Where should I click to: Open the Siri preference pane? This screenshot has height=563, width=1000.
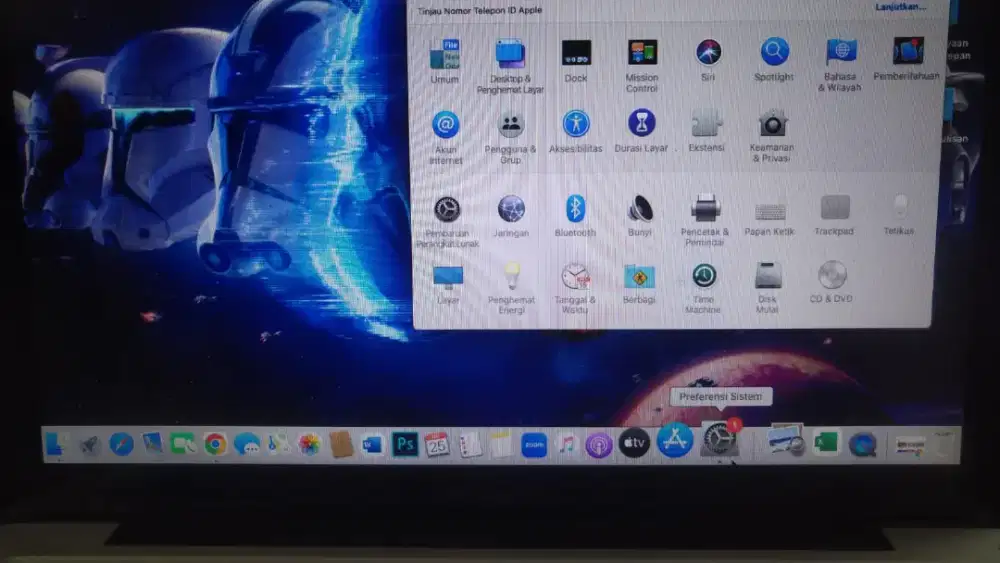[x=708, y=52]
